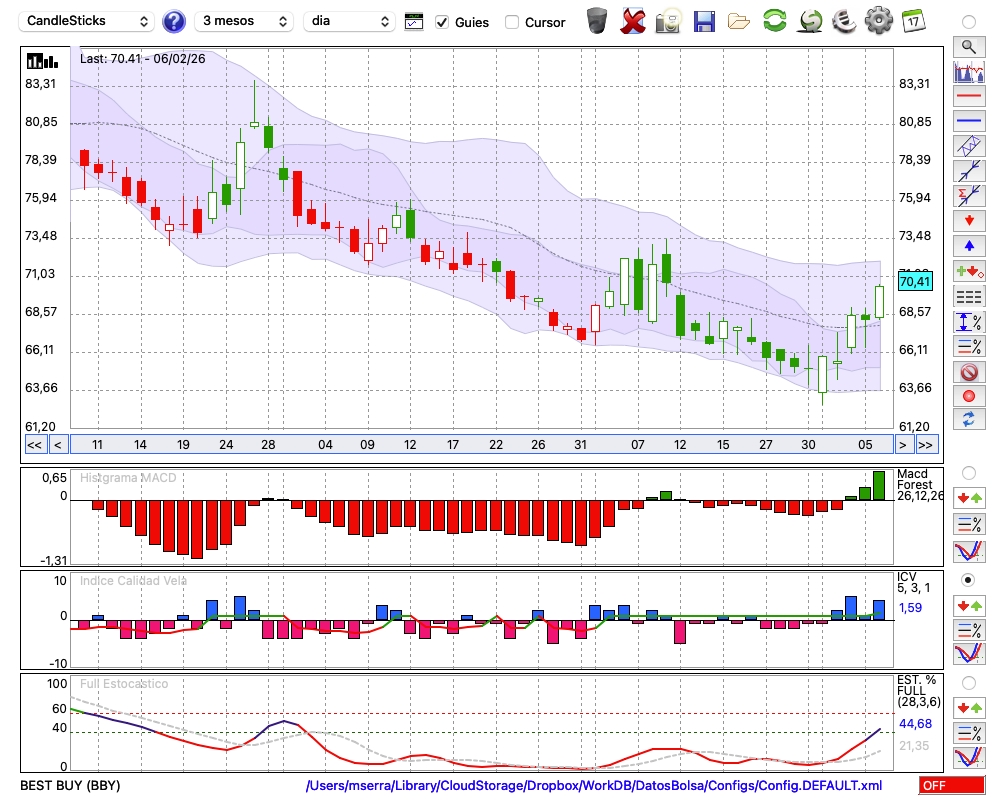Viewport: 1000px width, 800px height.
Task: Open the CandleSticks chart type dropdown
Action: click(x=88, y=21)
